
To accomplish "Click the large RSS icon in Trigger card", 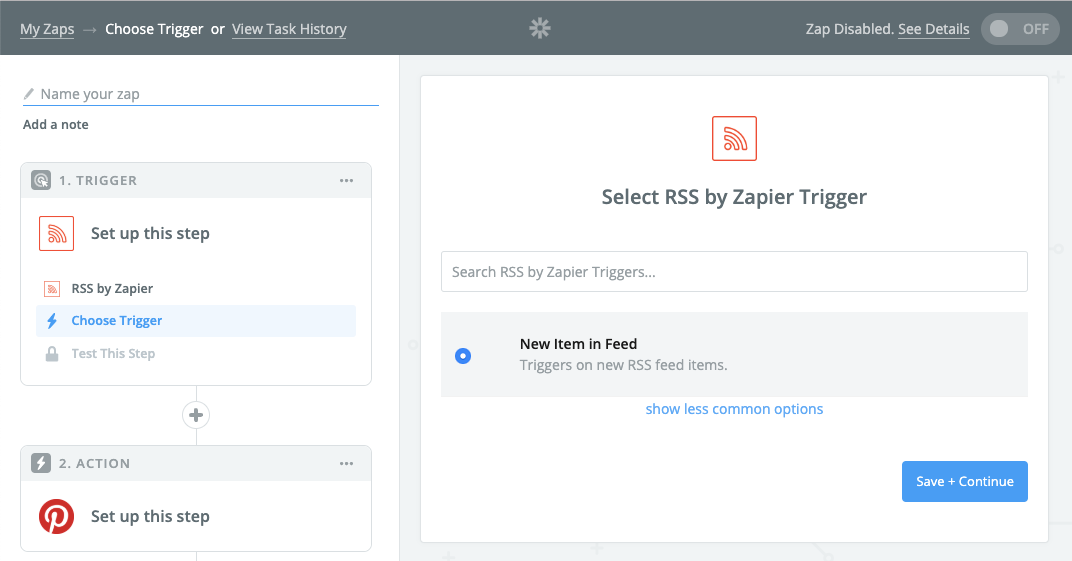I will coord(57,234).
